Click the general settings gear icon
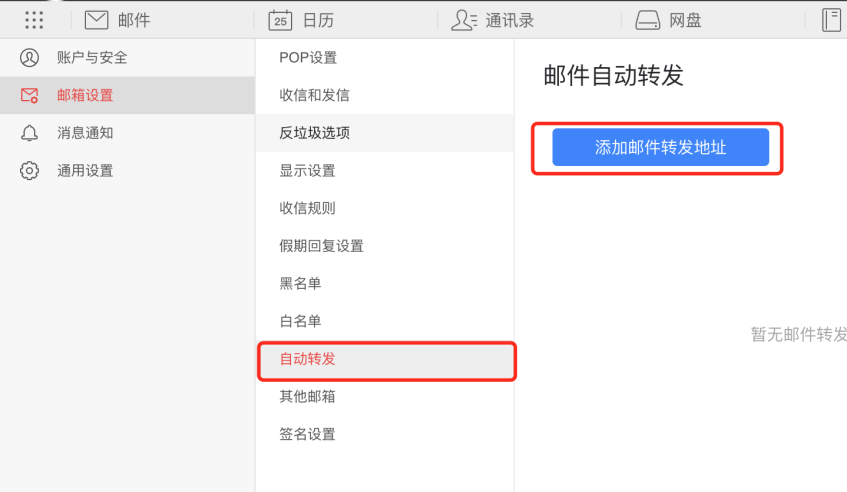 (29, 171)
